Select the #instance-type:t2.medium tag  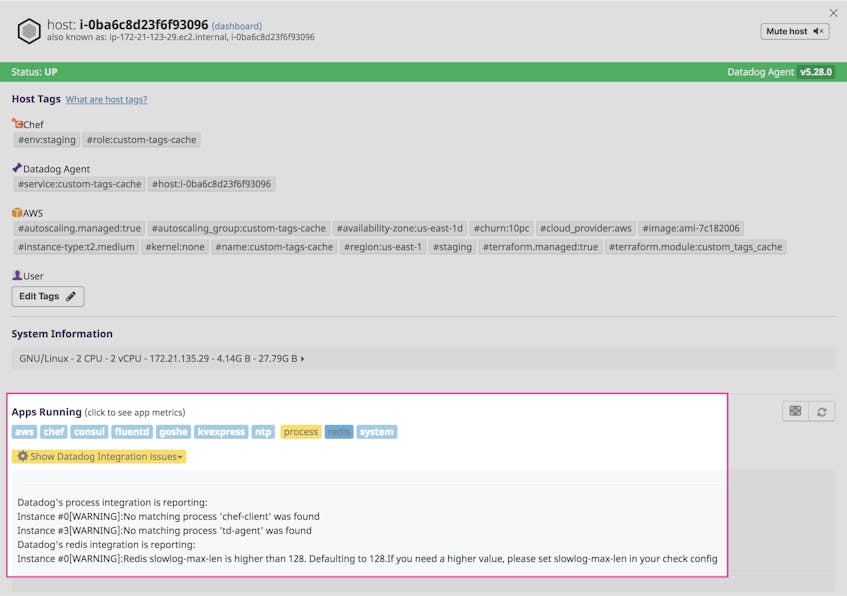(x=76, y=247)
